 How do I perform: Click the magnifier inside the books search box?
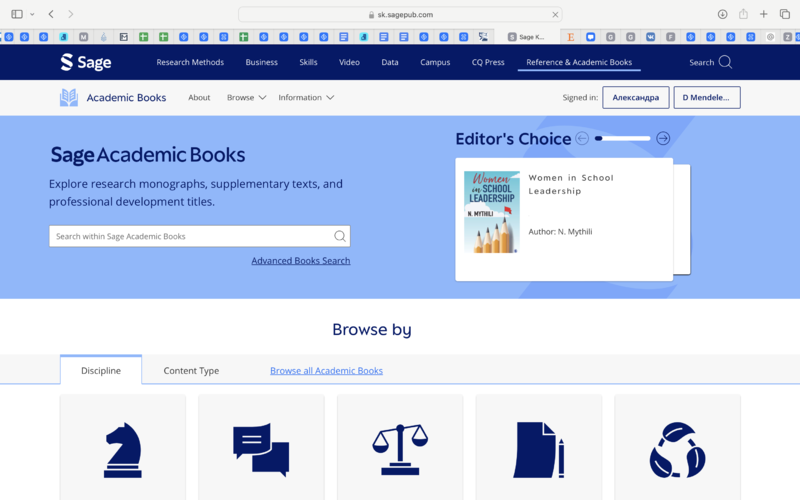tap(340, 236)
